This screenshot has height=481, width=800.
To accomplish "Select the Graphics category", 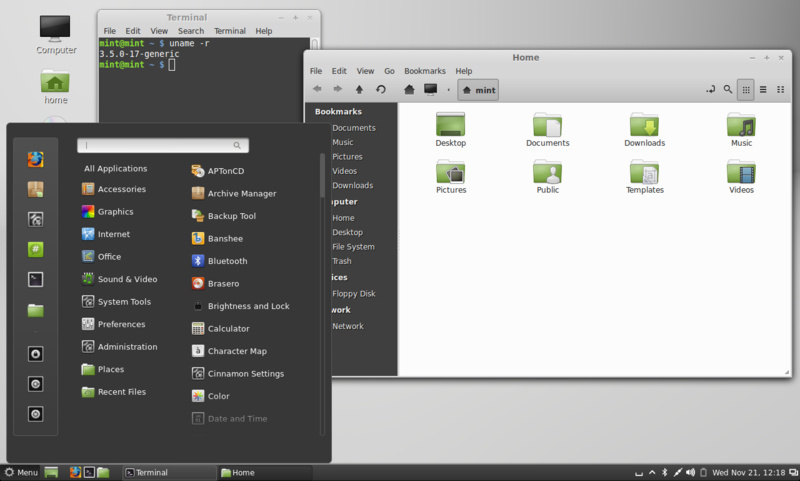I will 108,211.
